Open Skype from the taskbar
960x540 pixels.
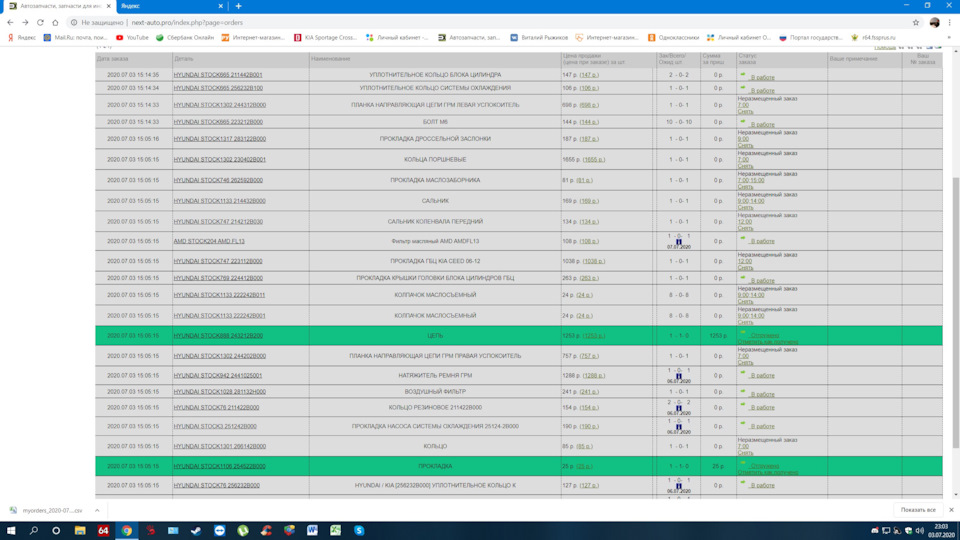pos(359,530)
